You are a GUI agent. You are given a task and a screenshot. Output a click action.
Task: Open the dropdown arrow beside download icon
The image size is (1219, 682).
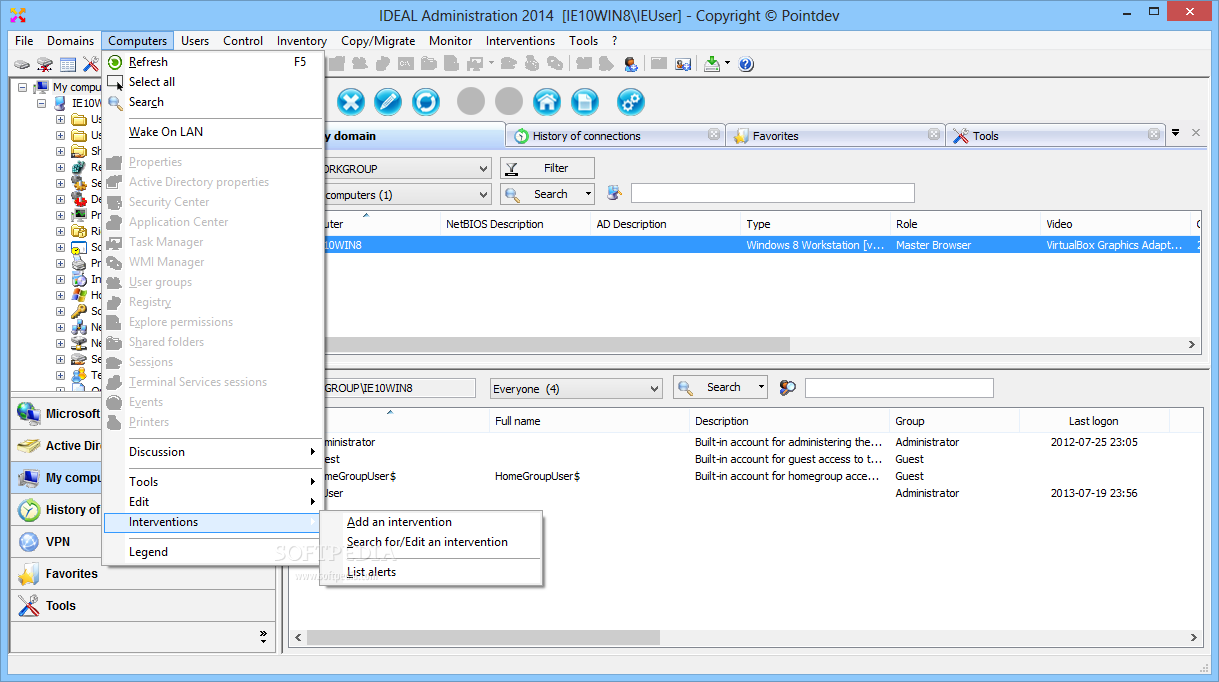coord(727,64)
